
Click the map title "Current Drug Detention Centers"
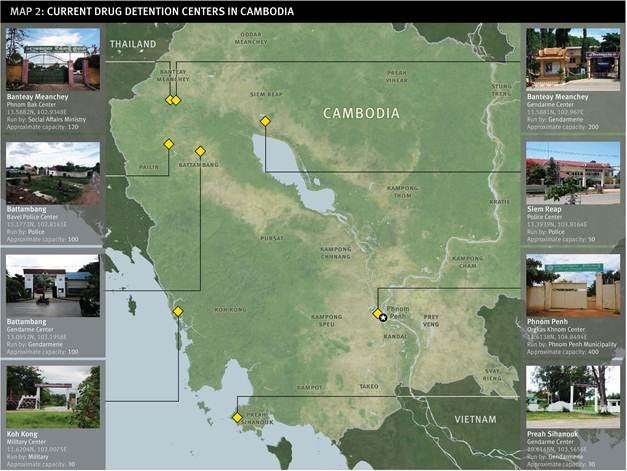pos(151,11)
